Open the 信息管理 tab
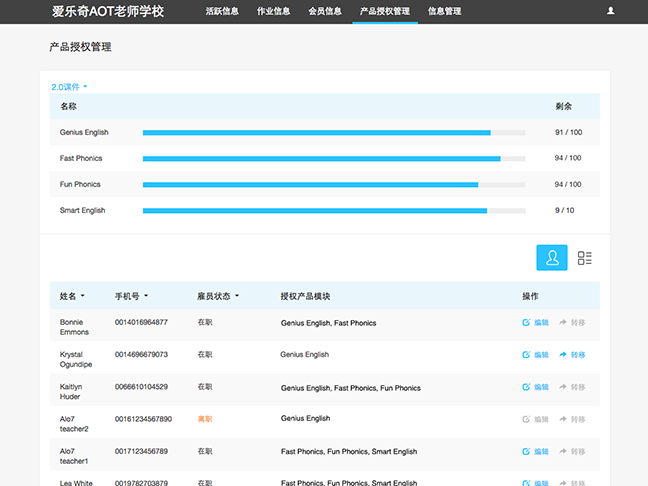The width and height of the screenshot is (648, 486). click(444, 11)
